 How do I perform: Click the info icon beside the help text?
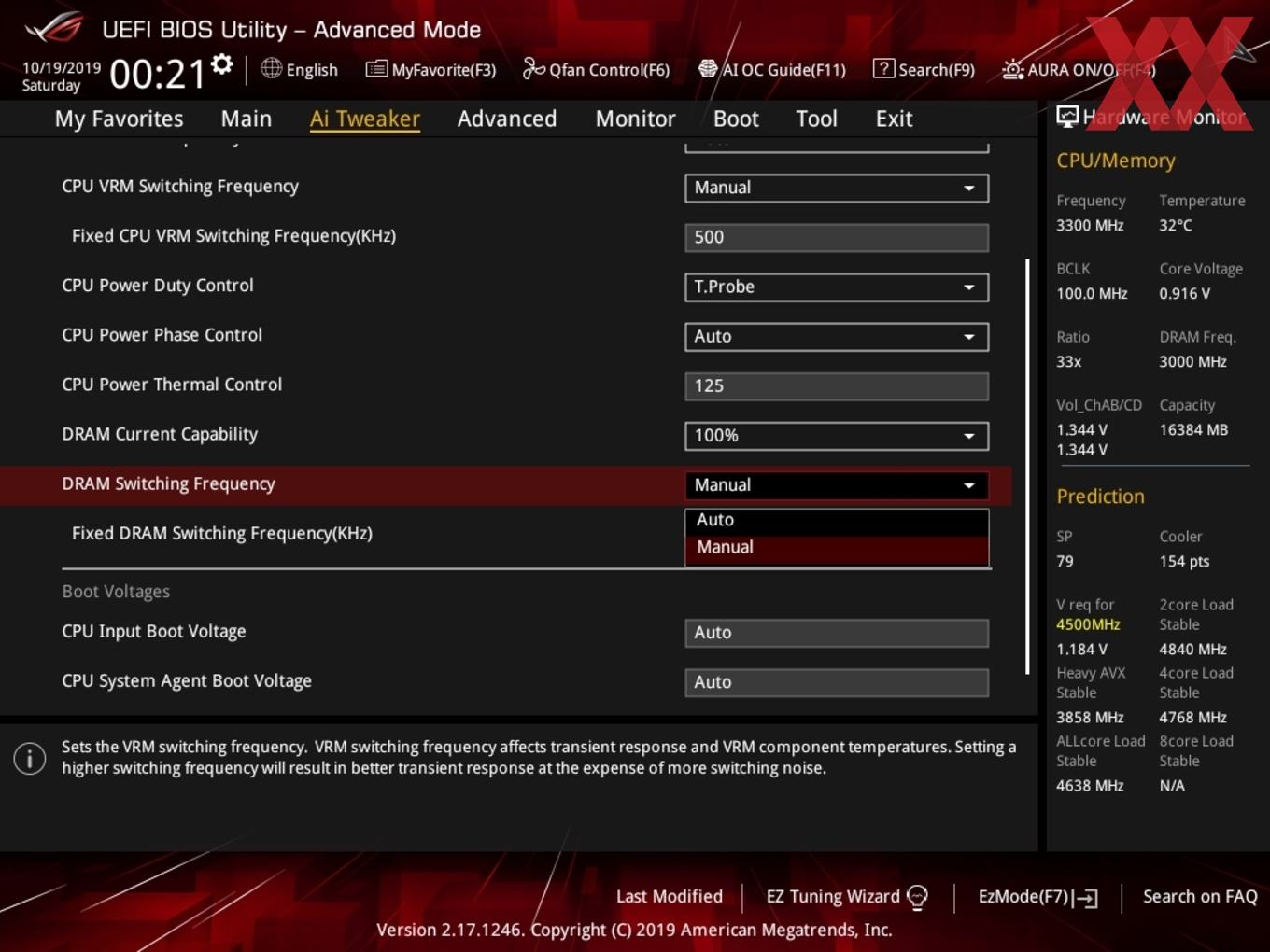pyautogui.click(x=30, y=758)
